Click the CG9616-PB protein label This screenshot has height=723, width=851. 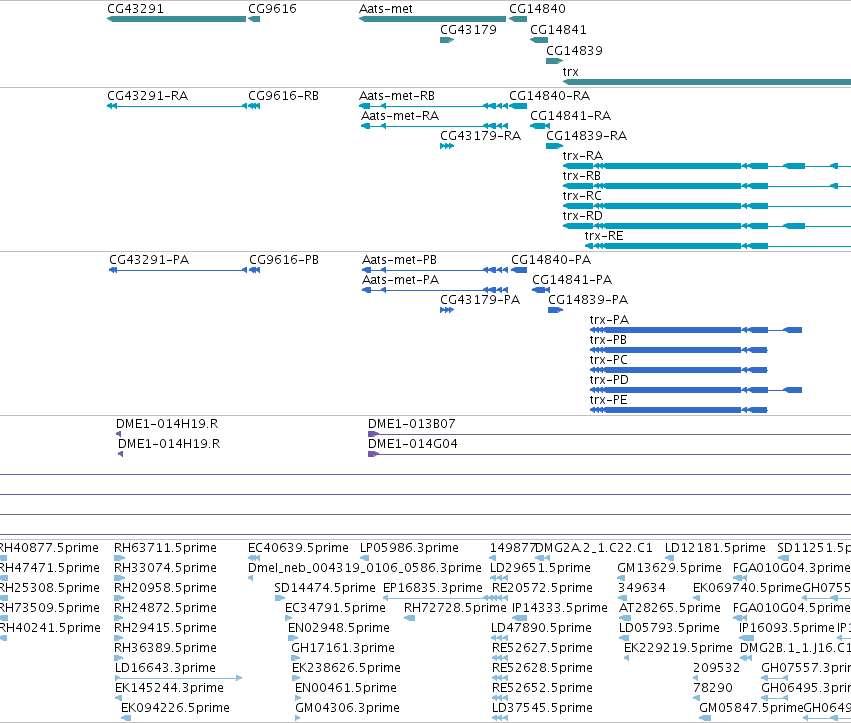(x=284, y=261)
